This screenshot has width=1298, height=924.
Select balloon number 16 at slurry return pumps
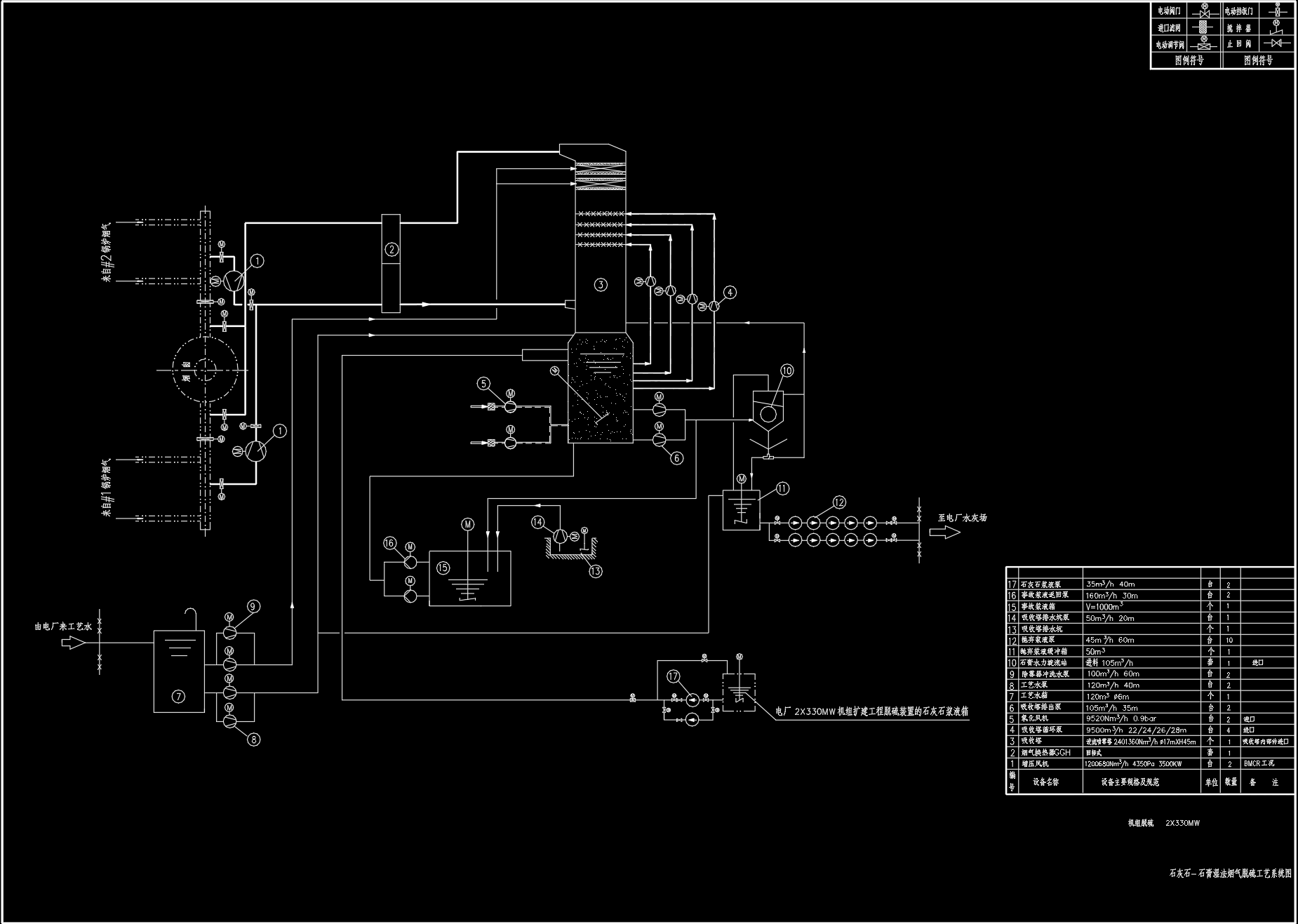click(390, 544)
